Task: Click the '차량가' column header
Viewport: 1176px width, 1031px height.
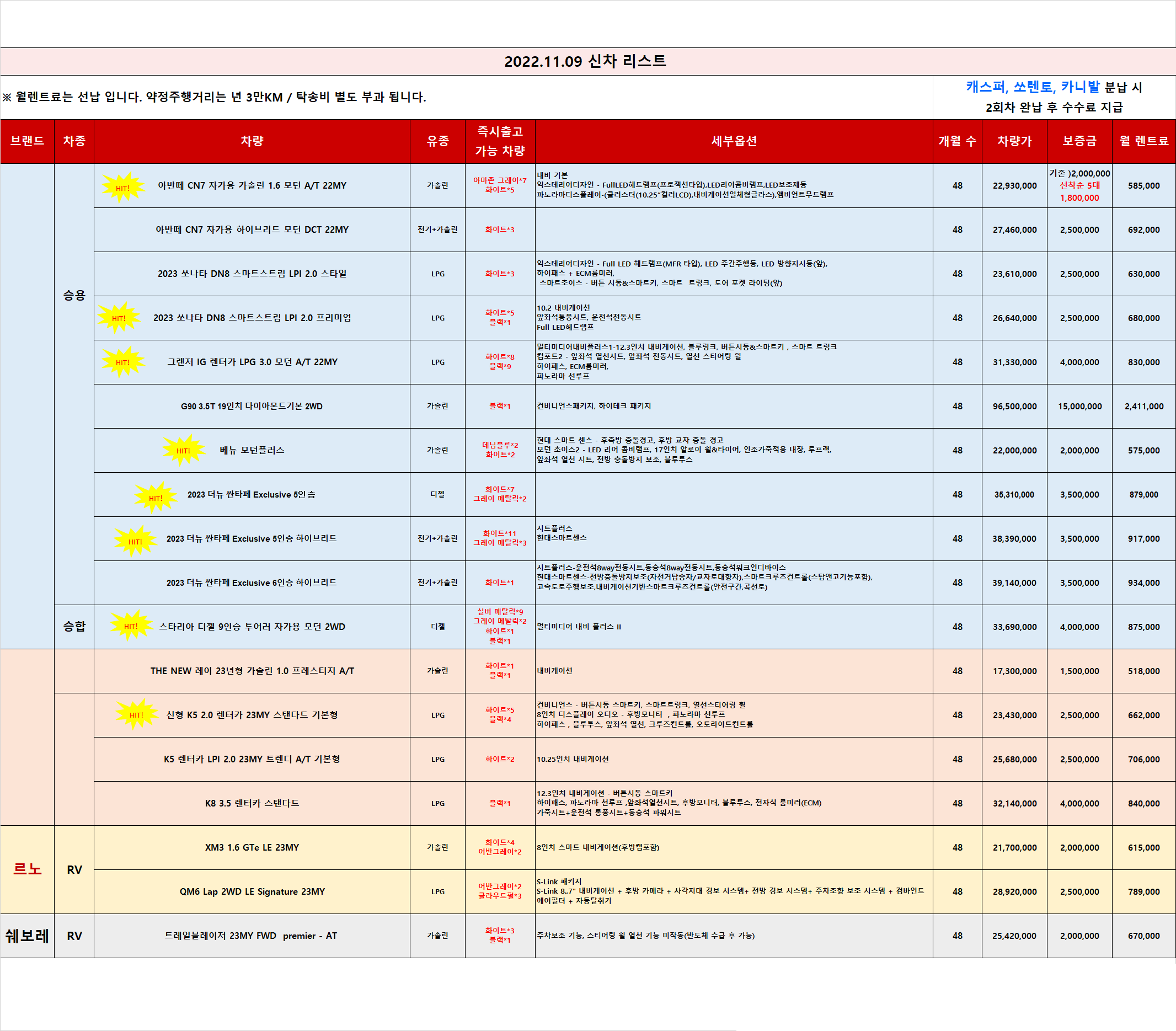Action: coord(1014,141)
